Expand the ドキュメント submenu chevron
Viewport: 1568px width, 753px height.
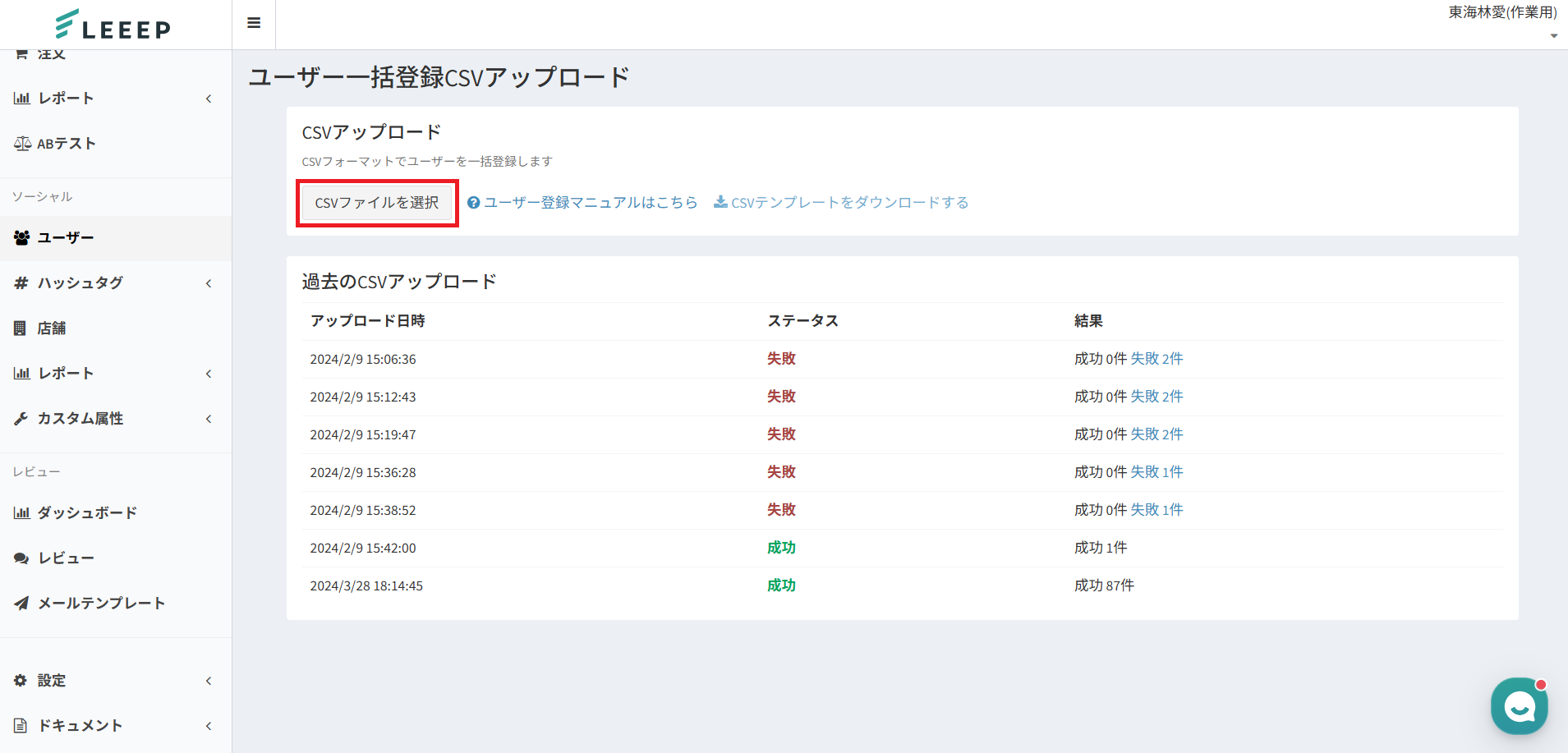(209, 726)
